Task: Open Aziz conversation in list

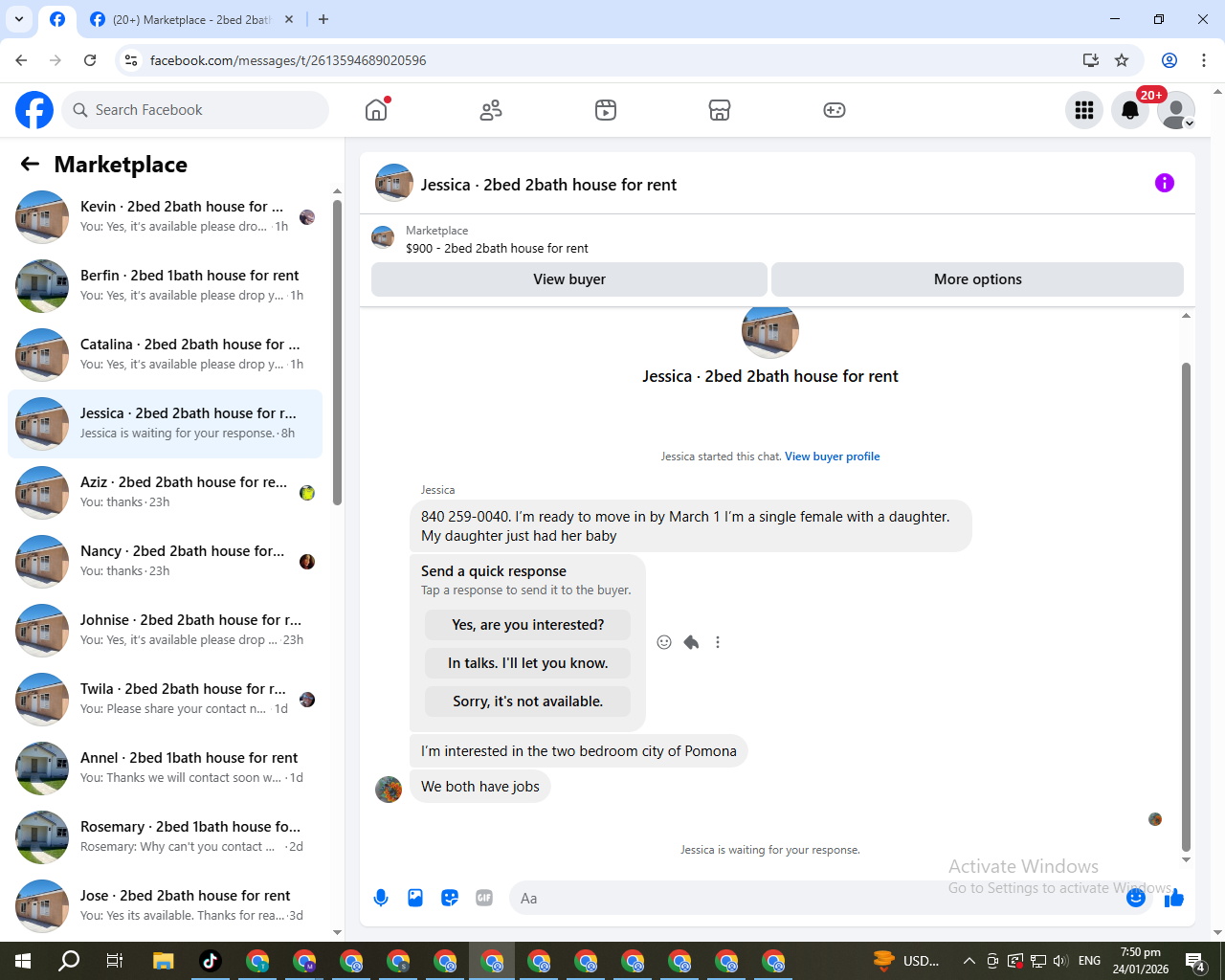Action: coord(165,493)
